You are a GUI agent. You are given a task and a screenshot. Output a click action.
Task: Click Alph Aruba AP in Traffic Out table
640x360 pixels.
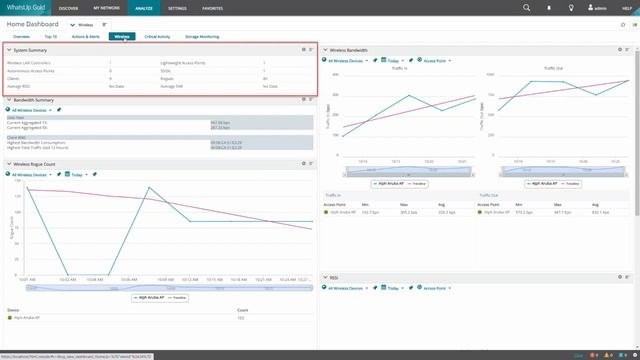[497, 212]
